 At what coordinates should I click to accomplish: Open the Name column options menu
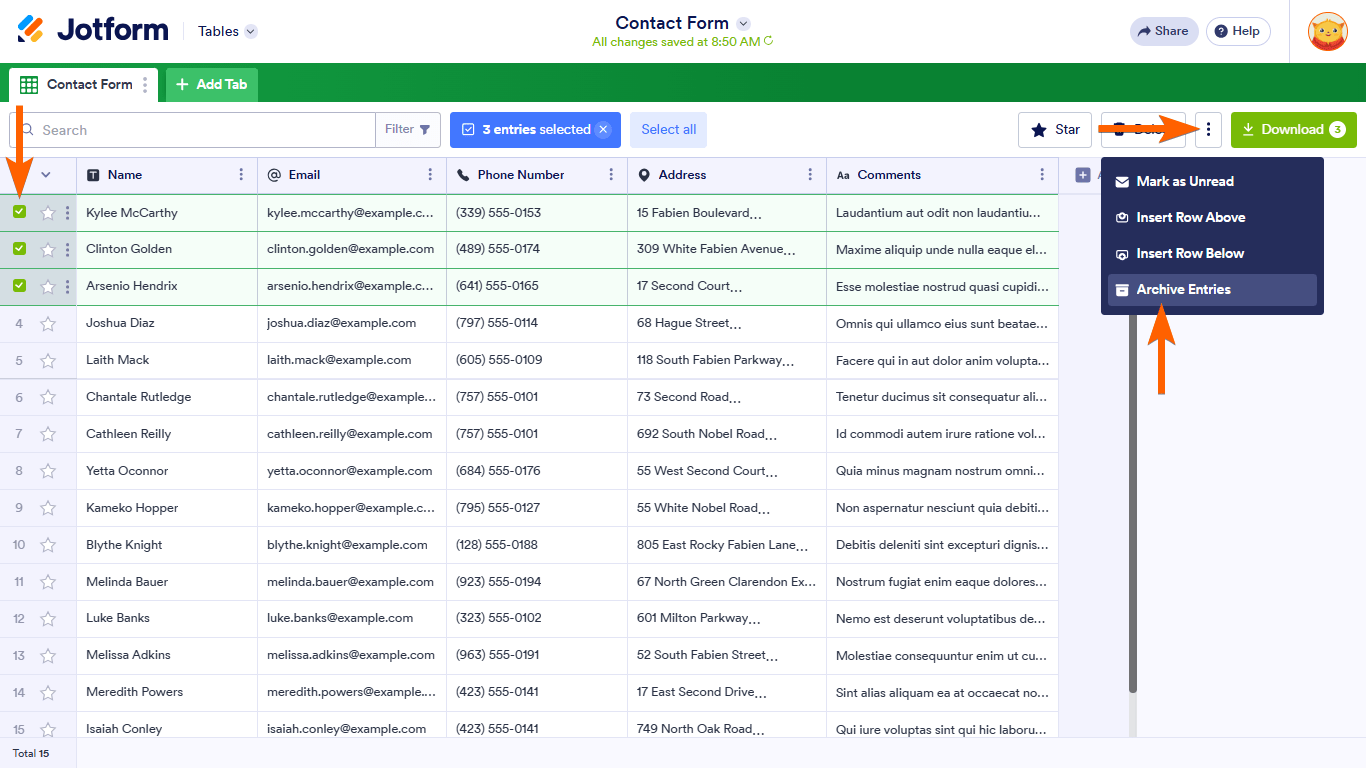[243, 174]
